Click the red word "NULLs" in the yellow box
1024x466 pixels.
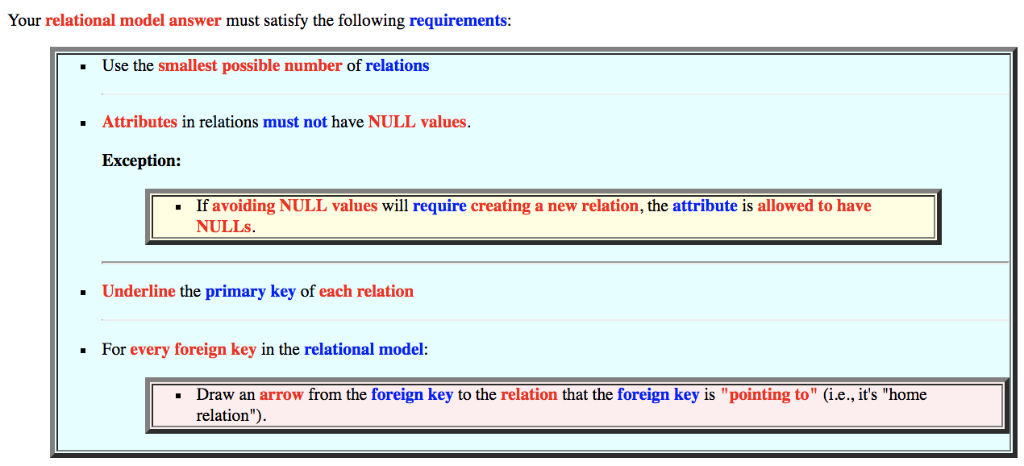coord(223,227)
